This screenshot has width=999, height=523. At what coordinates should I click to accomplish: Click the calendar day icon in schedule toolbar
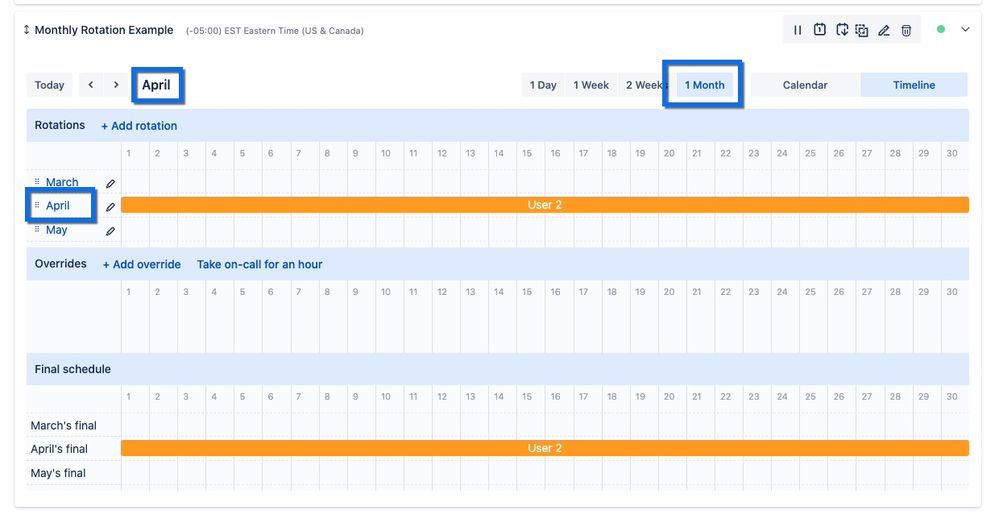[x=820, y=30]
